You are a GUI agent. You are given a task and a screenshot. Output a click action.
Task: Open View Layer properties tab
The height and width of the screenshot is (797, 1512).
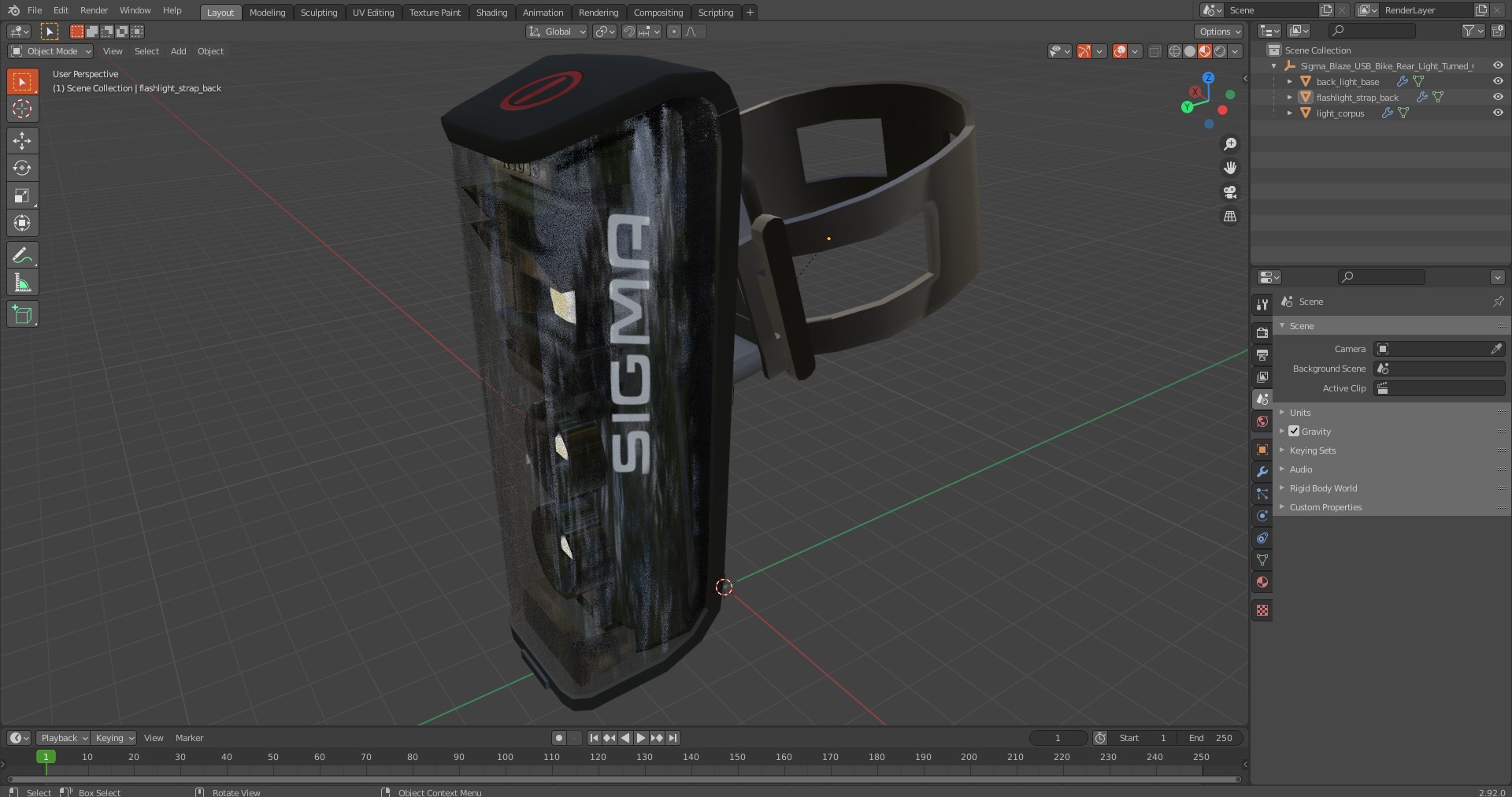pyautogui.click(x=1262, y=376)
